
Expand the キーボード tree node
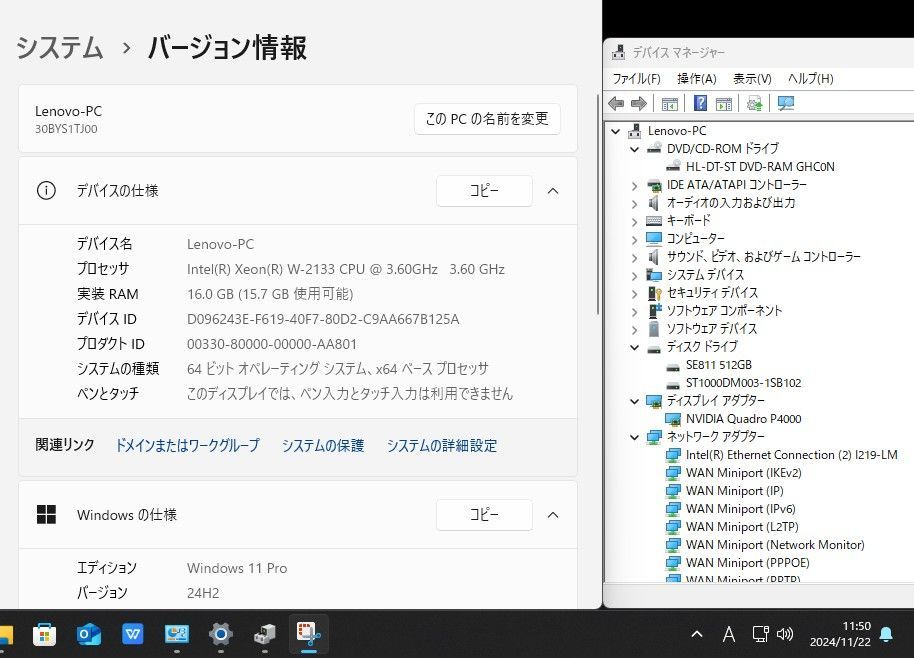coord(634,221)
